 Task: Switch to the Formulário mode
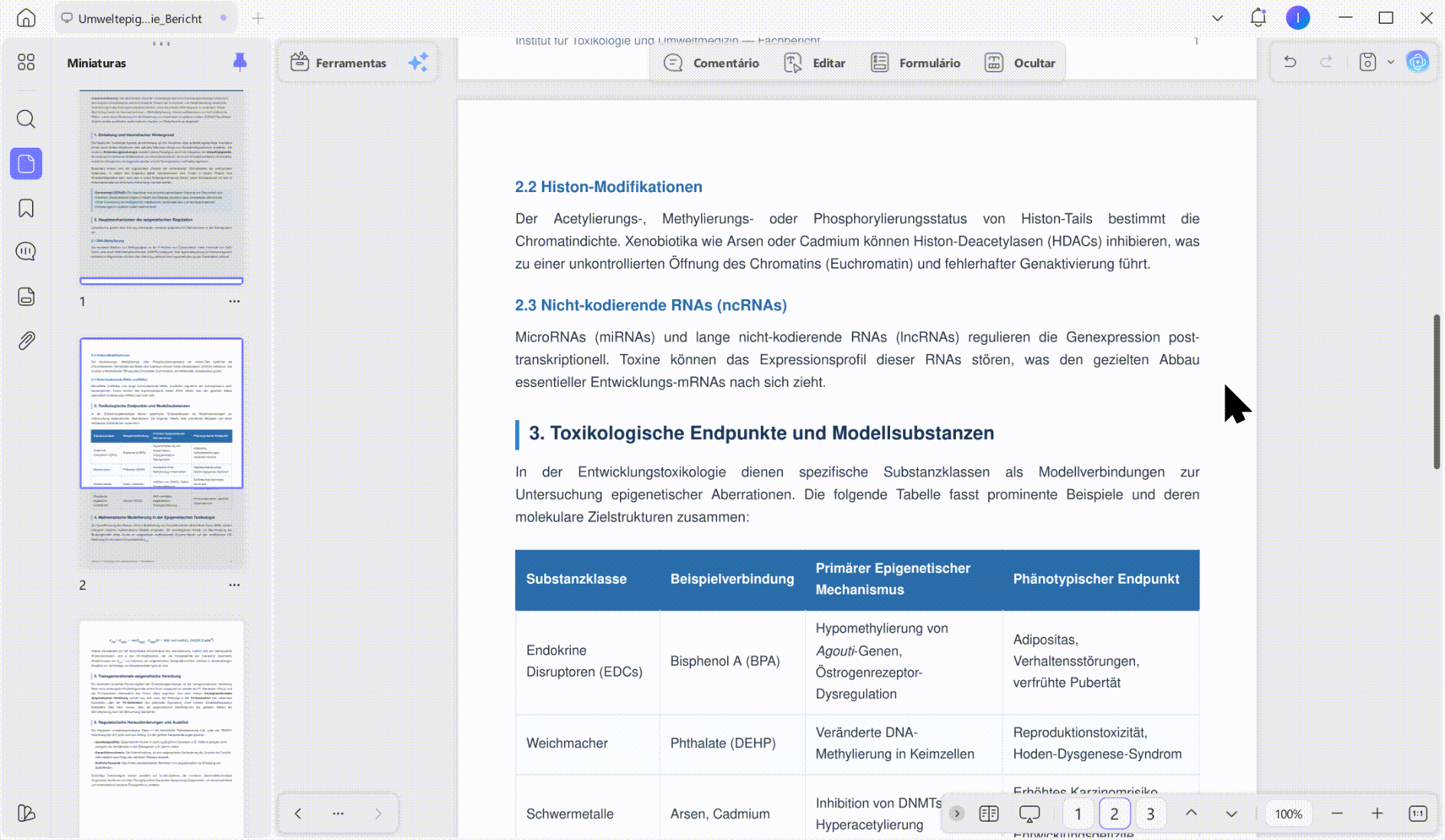pyautogui.click(x=915, y=63)
